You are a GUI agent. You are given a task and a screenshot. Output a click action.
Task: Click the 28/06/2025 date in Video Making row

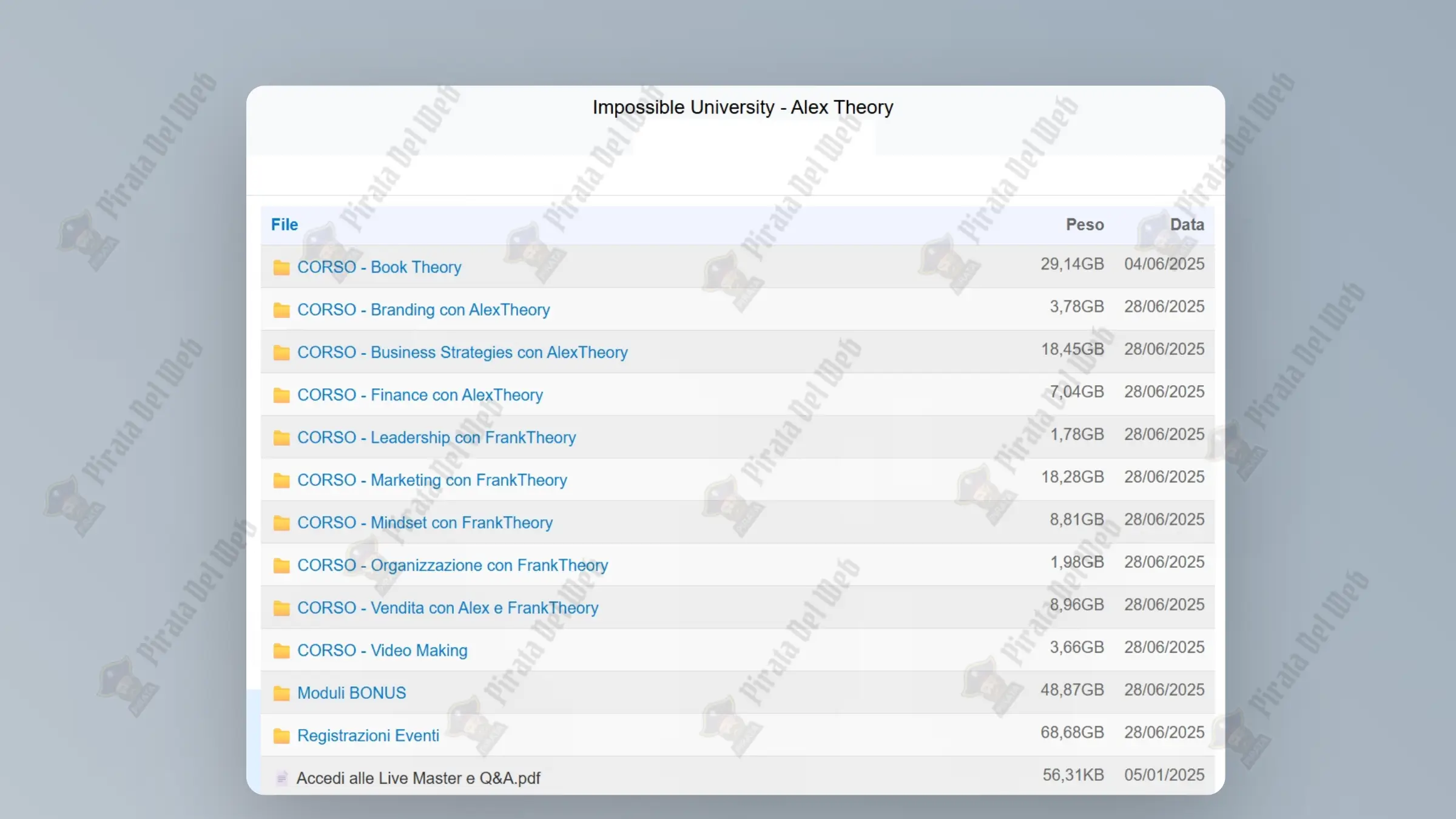(x=1164, y=647)
